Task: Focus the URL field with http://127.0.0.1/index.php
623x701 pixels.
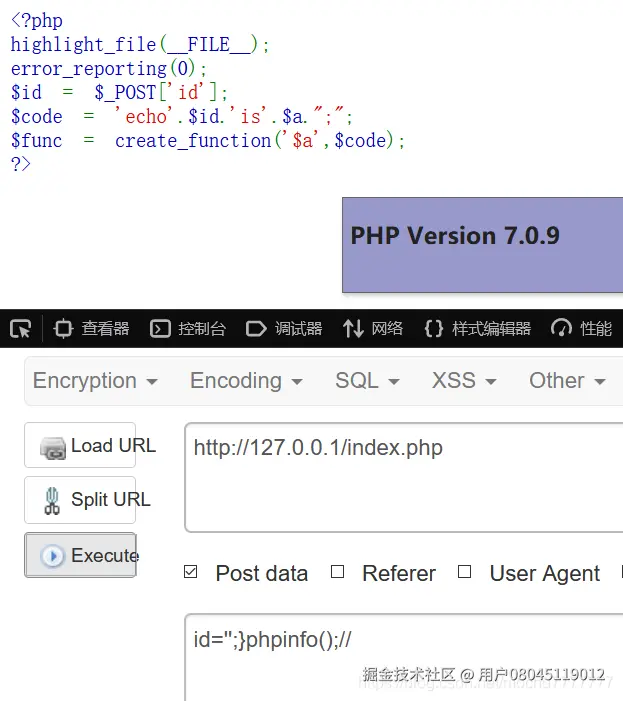Action: point(404,477)
